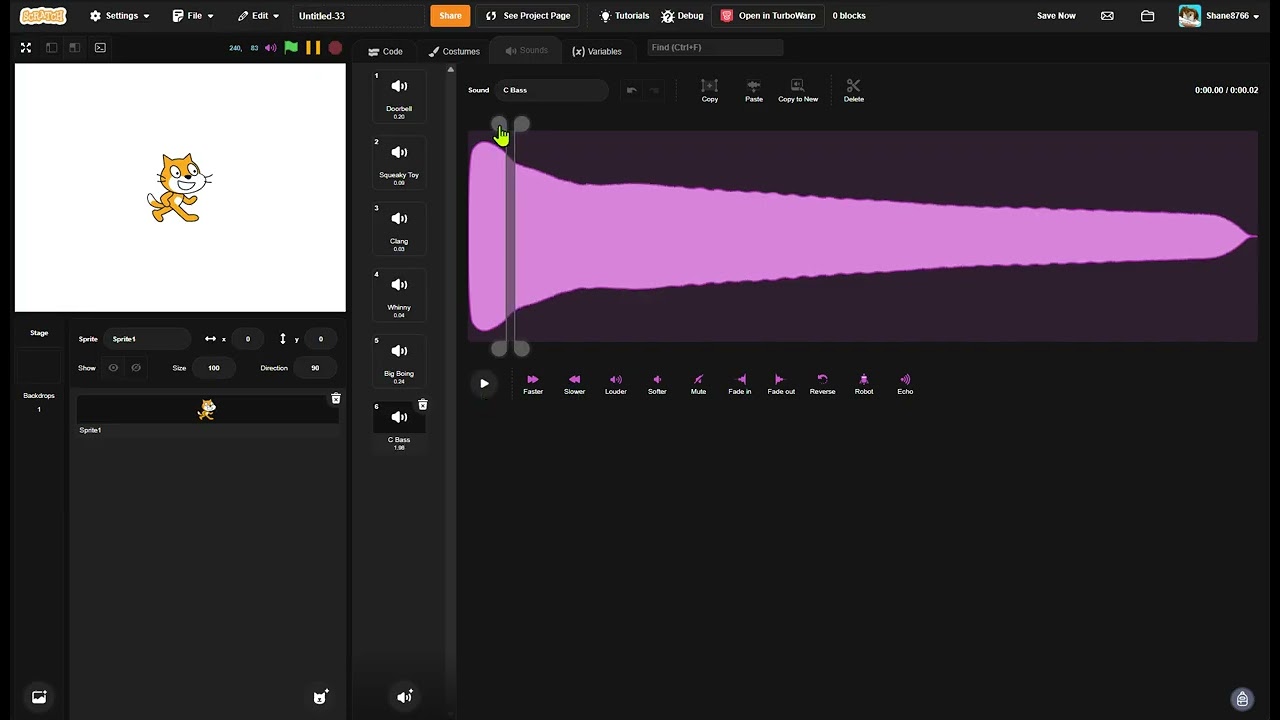The image size is (1280, 720).
Task: Click the right trim handle below waveform
Action: tap(521, 348)
